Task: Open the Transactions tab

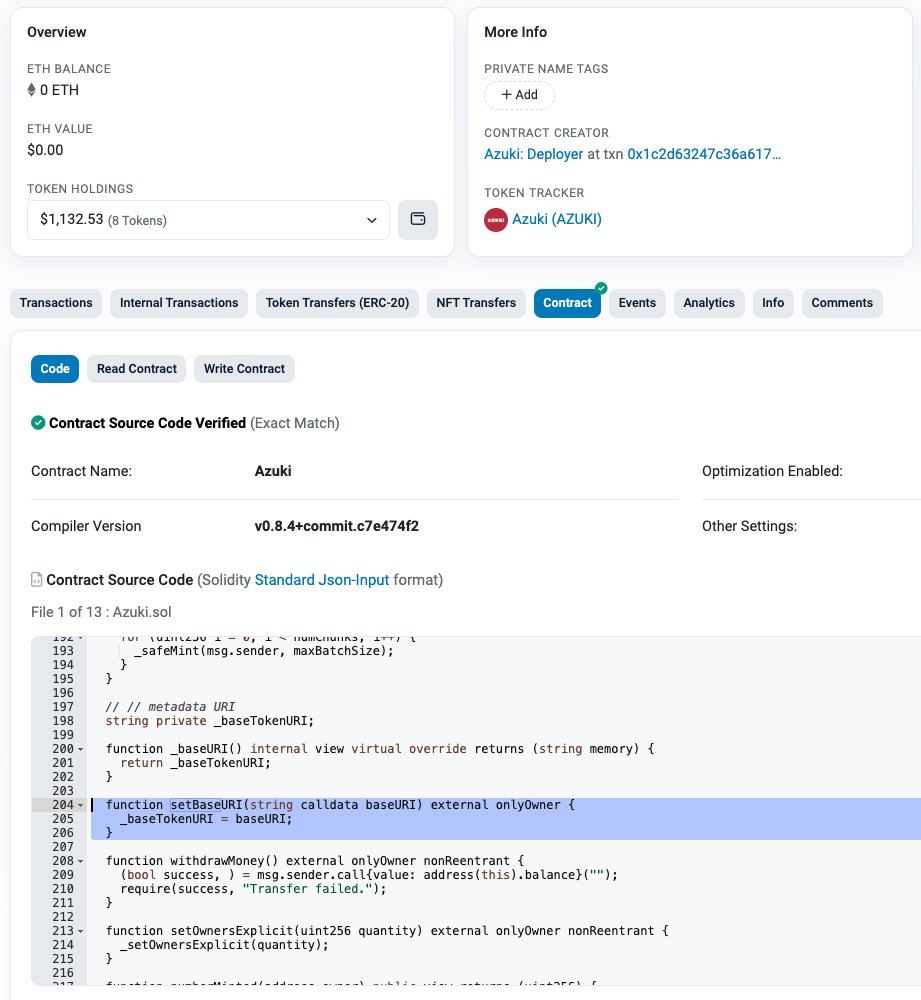Action: pyautogui.click(x=56, y=303)
